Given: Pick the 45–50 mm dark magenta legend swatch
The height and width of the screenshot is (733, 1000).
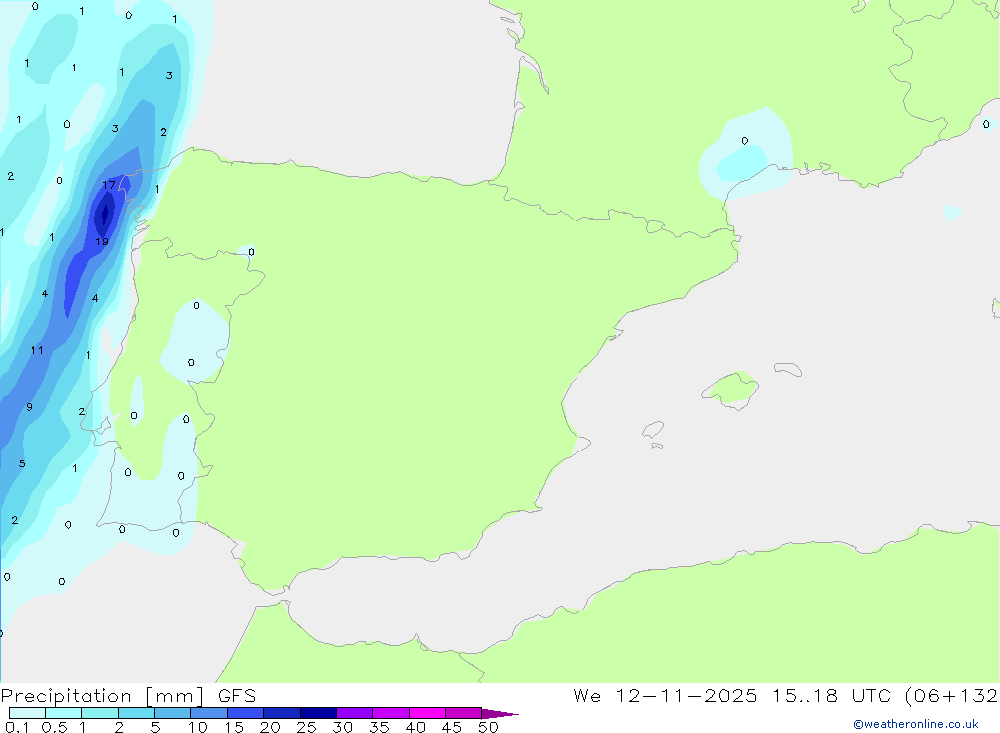Looking at the screenshot, I should [463, 713].
